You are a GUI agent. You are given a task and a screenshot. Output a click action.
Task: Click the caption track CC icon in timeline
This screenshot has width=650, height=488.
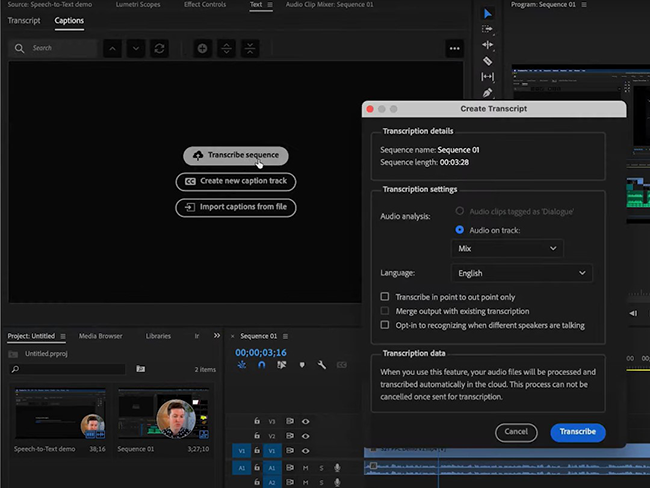pyautogui.click(x=342, y=365)
